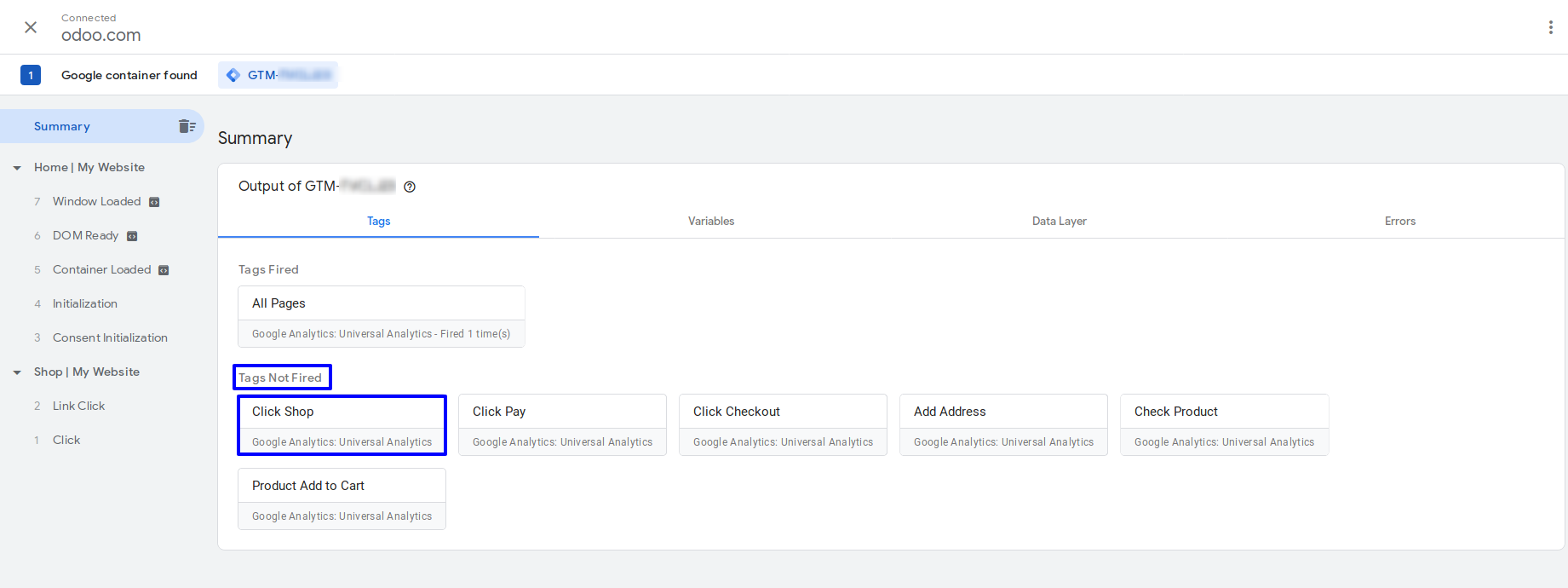
Task: Click the Tags Not Fired heading
Action: click(x=280, y=378)
